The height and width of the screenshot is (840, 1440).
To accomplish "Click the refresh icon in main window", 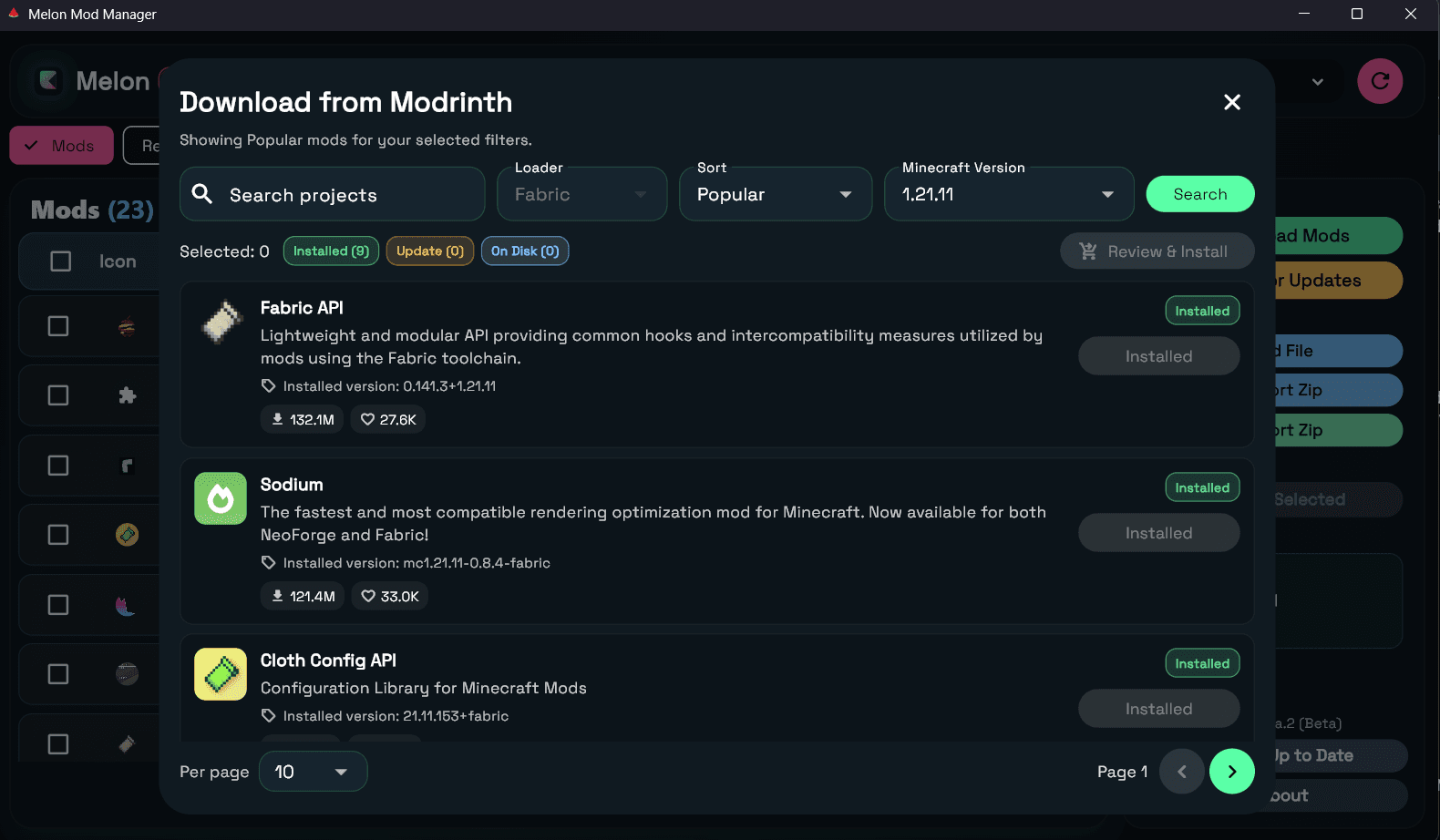I will (x=1380, y=81).
